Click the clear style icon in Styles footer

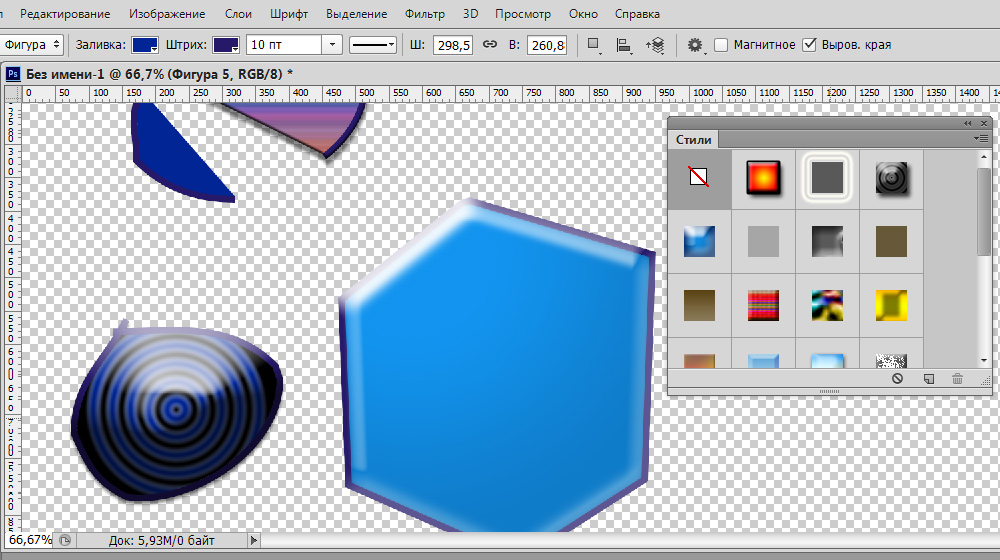point(897,379)
